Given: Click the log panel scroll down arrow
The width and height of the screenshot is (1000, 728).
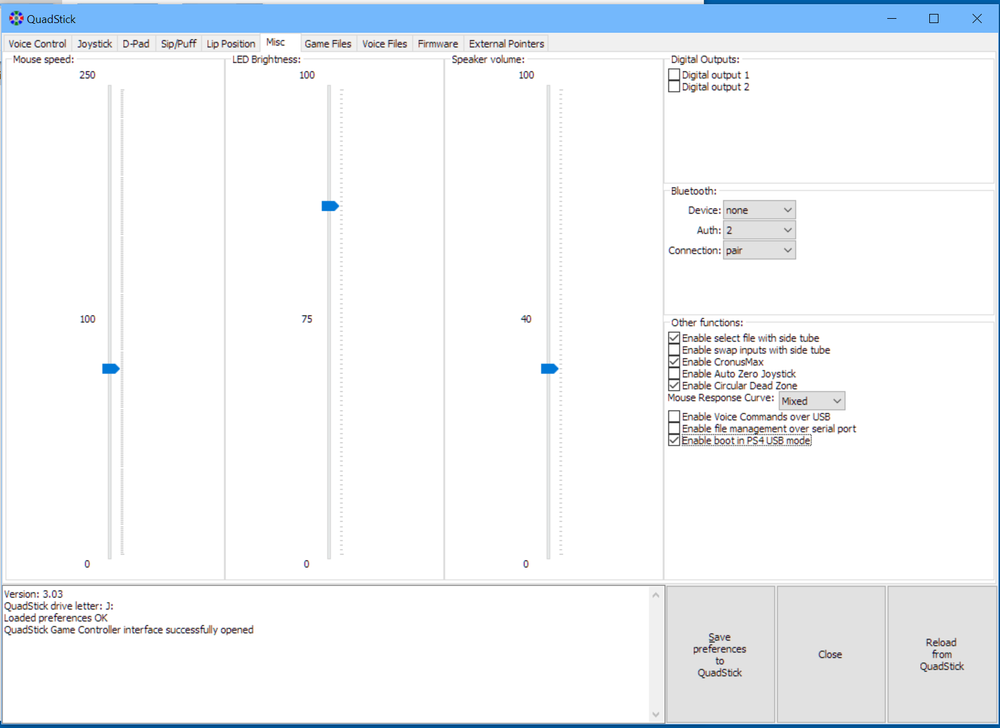Looking at the screenshot, I should click(656, 715).
